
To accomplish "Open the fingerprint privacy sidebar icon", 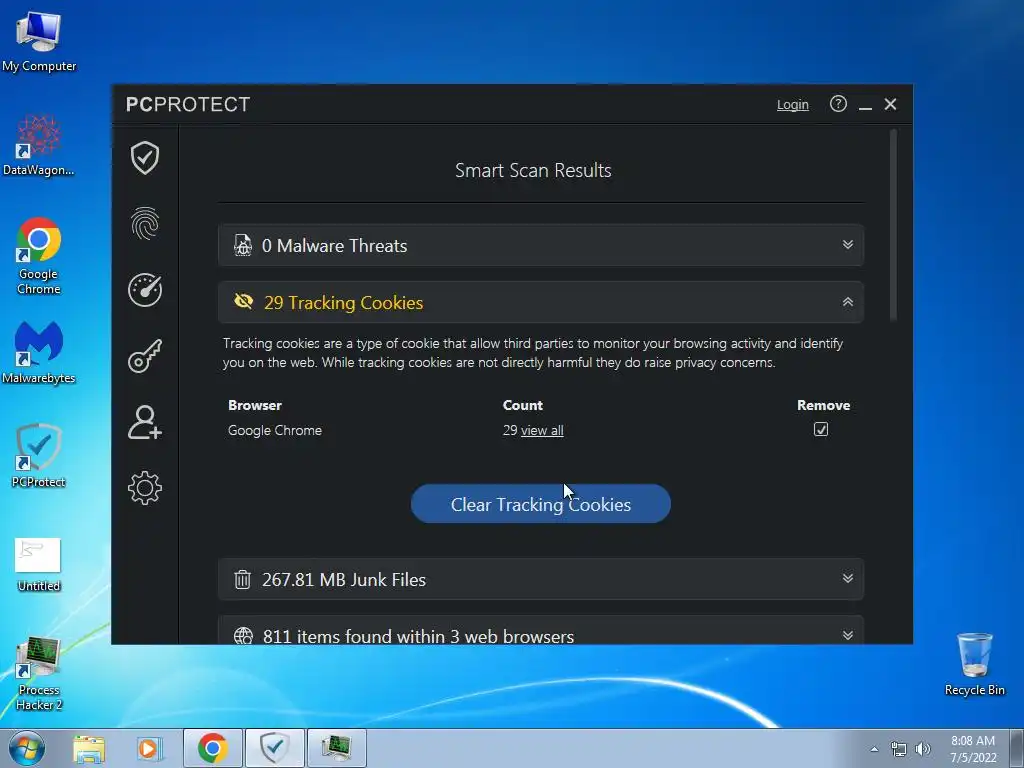I will [144, 223].
